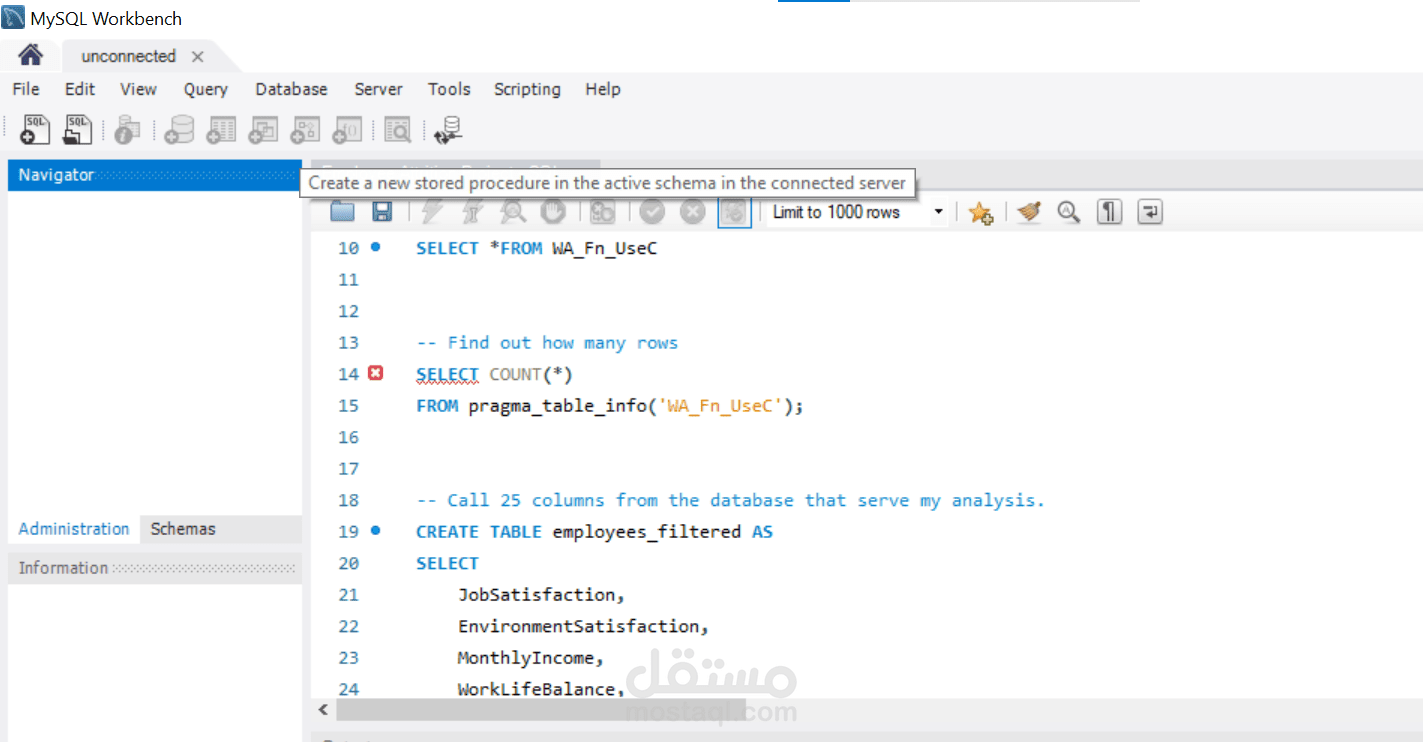Open the home screen tab
The width and height of the screenshot is (1423, 742).
click(31, 55)
